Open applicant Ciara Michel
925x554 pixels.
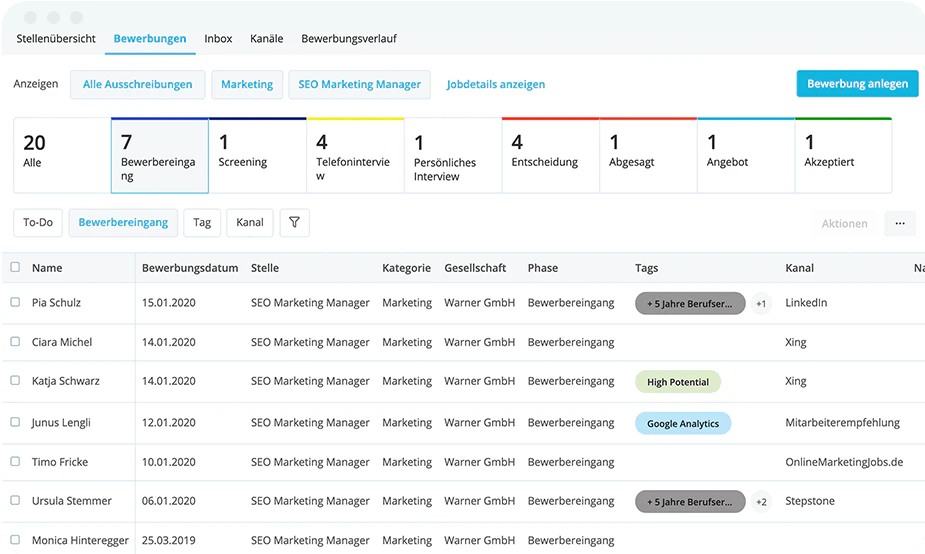click(x=62, y=342)
